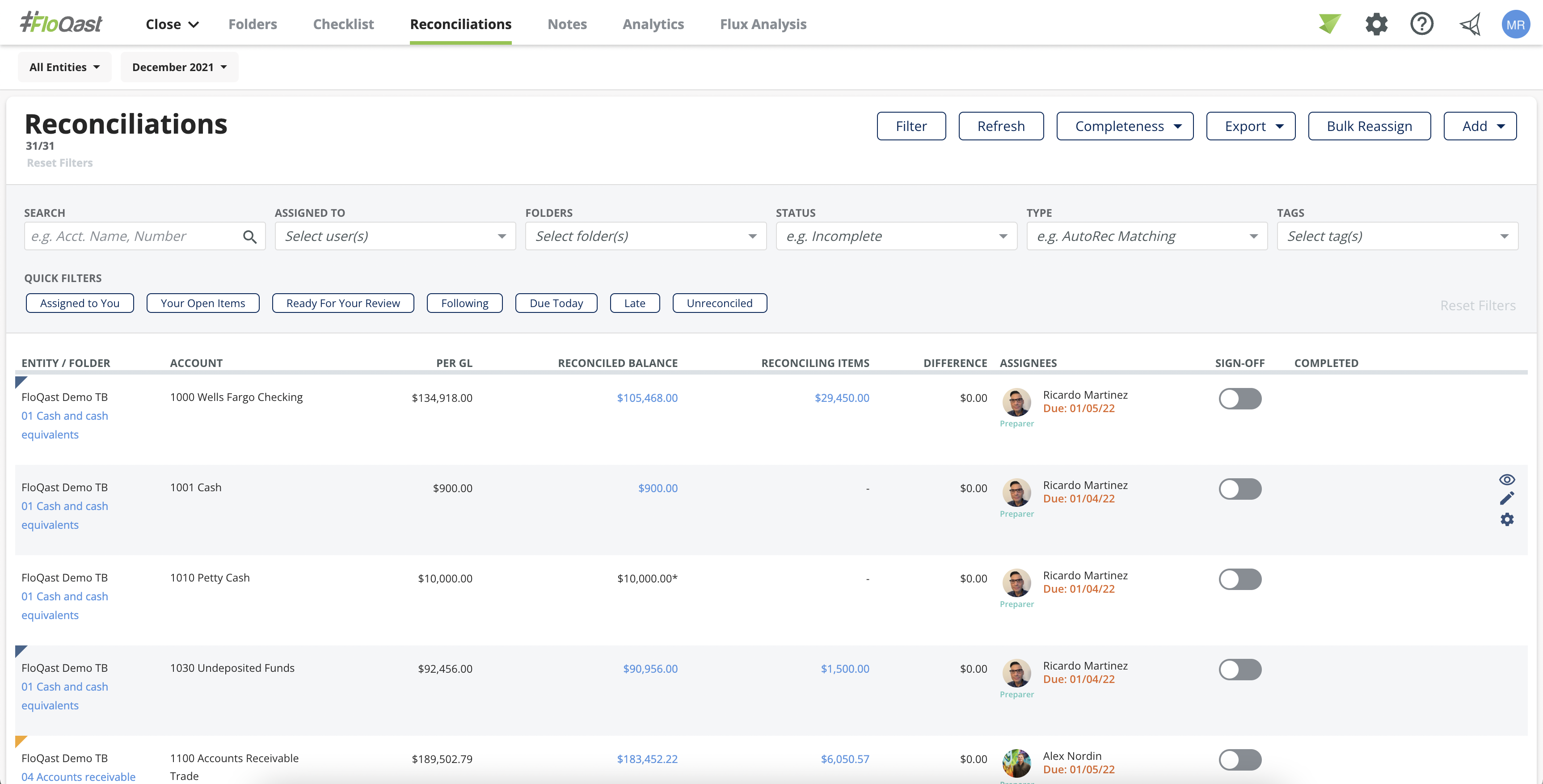
Task: Click Ricardo Martinez avatar on Petty Cash row
Action: click(1016, 583)
